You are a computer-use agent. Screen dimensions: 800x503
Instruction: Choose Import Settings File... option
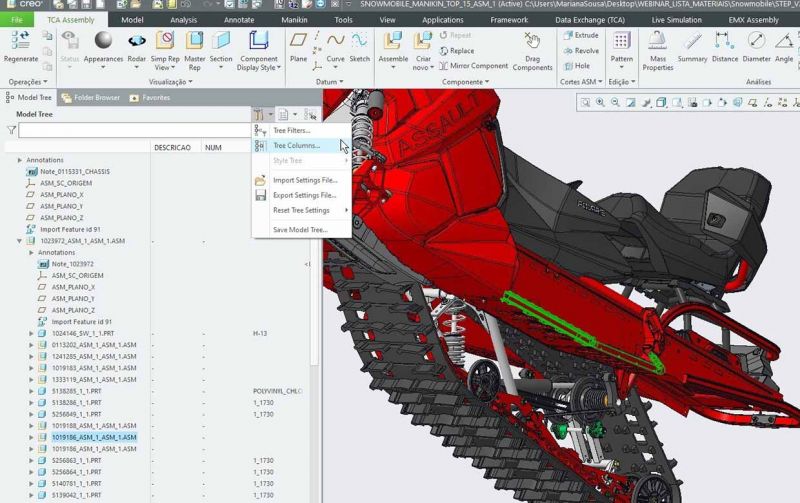pyautogui.click(x=302, y=180)
